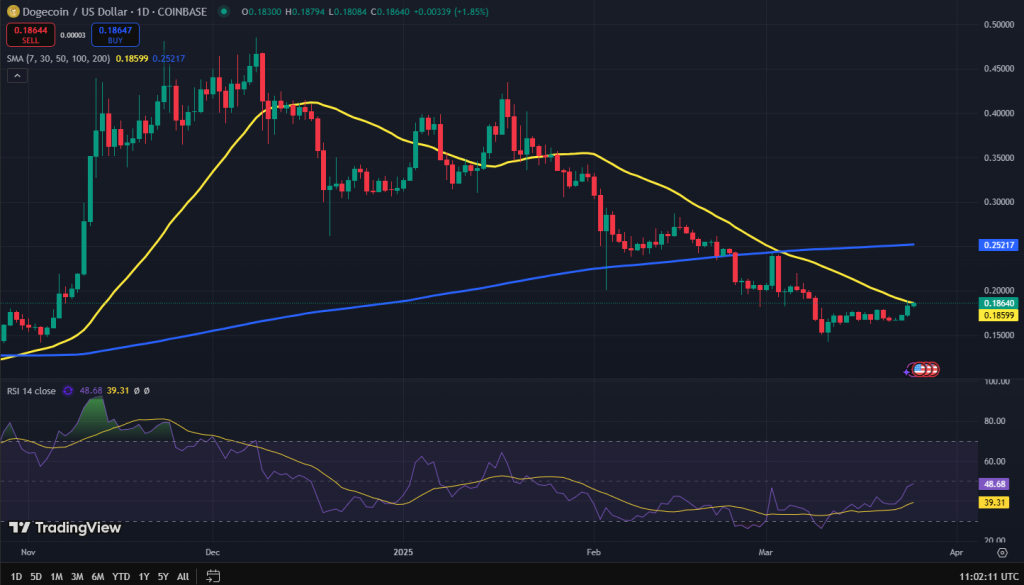
Task: Click the 0.00003 spread value
Action: (x=72, y=35)
